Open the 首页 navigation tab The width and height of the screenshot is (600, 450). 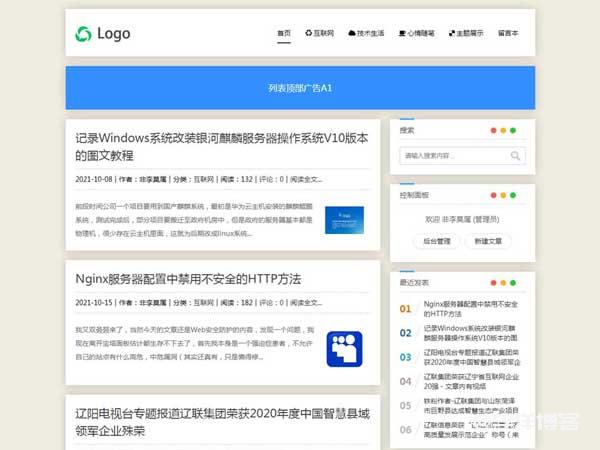pyautogui.click(x=284, y=33)
